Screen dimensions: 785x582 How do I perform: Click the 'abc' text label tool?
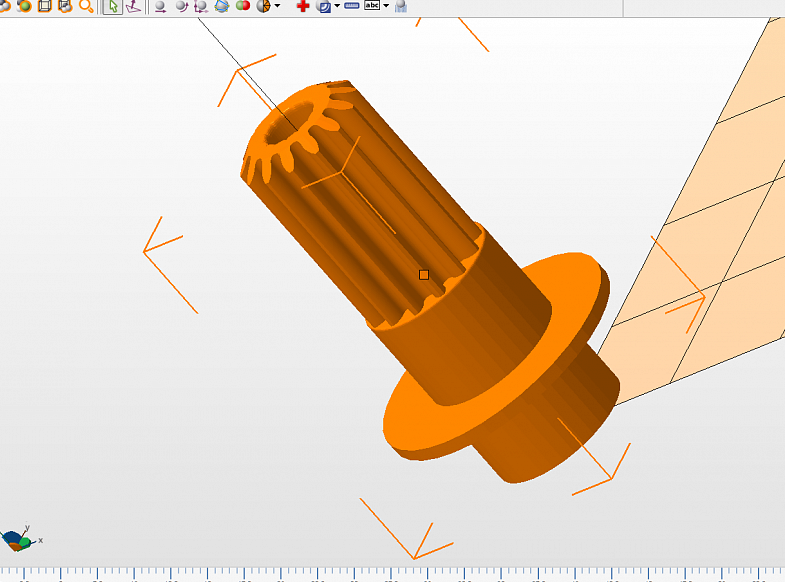372,6
